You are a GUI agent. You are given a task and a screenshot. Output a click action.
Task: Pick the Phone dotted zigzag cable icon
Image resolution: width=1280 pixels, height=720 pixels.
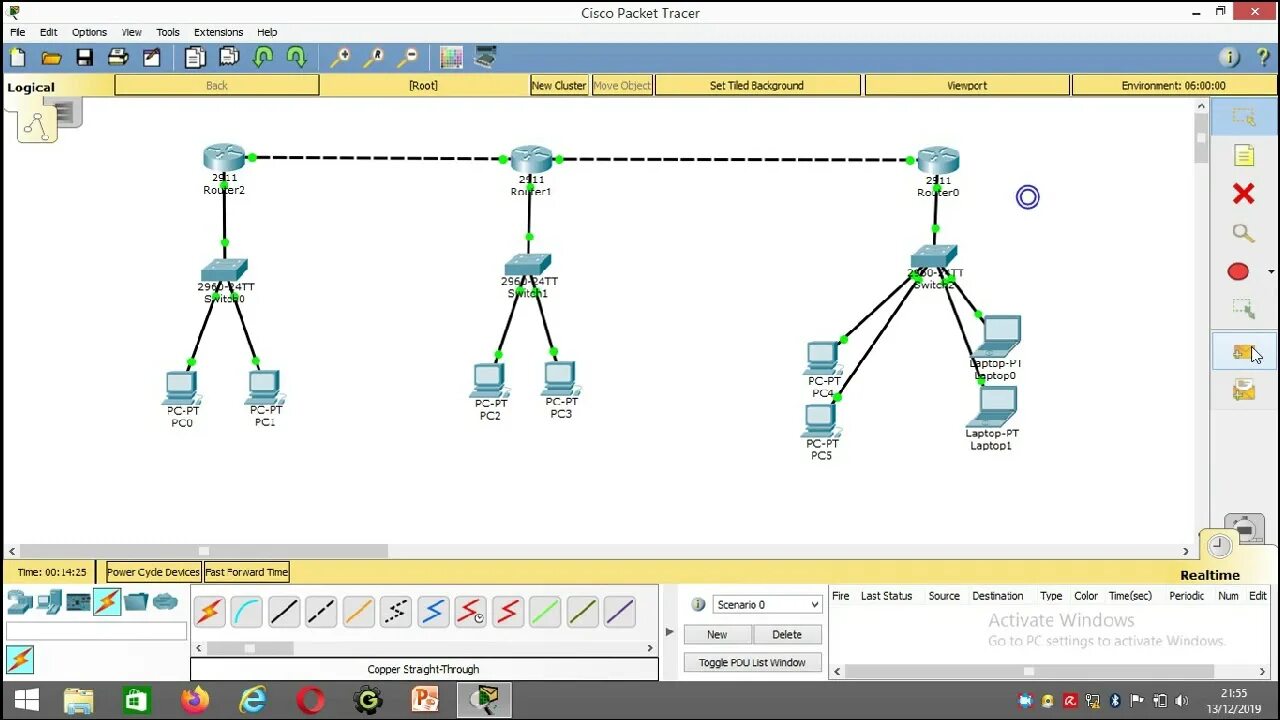point(396,611)
